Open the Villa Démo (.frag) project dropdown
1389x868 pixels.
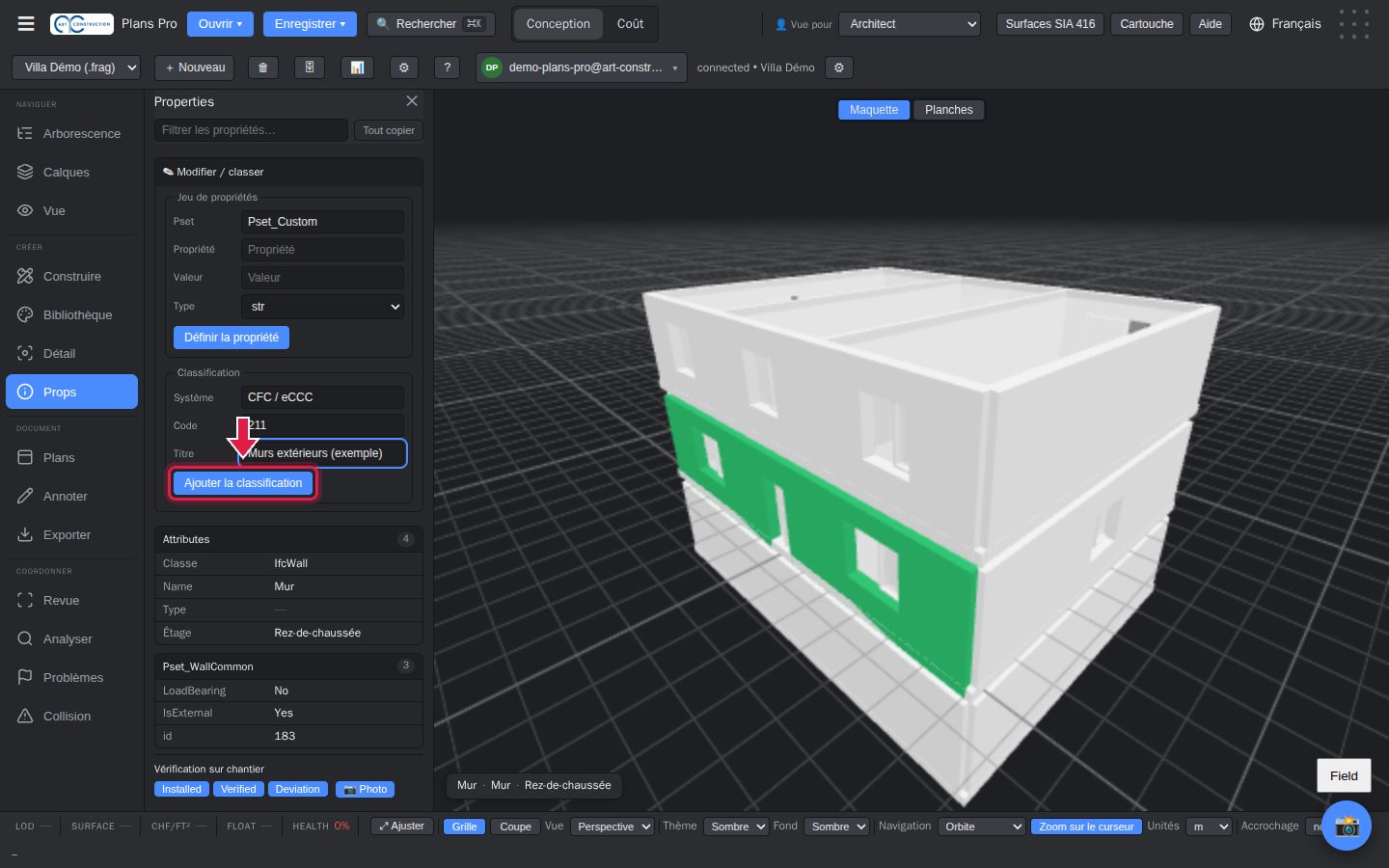tap(76, 68)
